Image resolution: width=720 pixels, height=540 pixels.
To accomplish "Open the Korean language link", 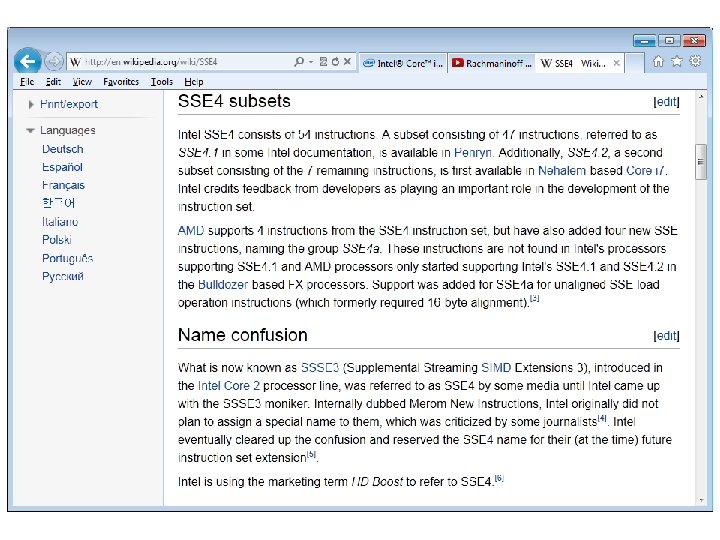I will point(58,203).
